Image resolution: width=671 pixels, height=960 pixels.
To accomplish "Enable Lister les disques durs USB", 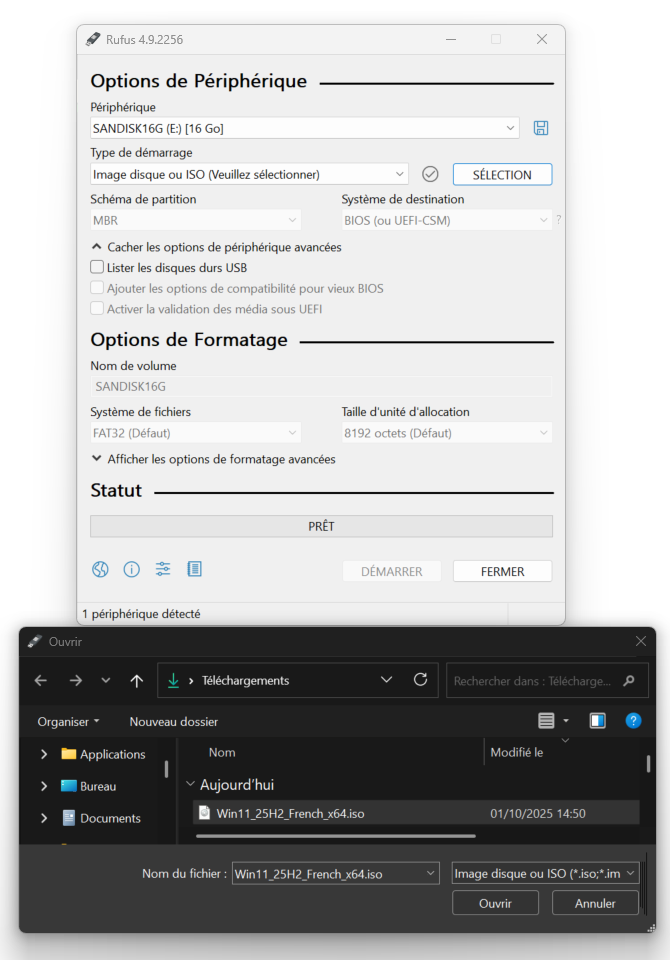I will [x=98, y=267].
